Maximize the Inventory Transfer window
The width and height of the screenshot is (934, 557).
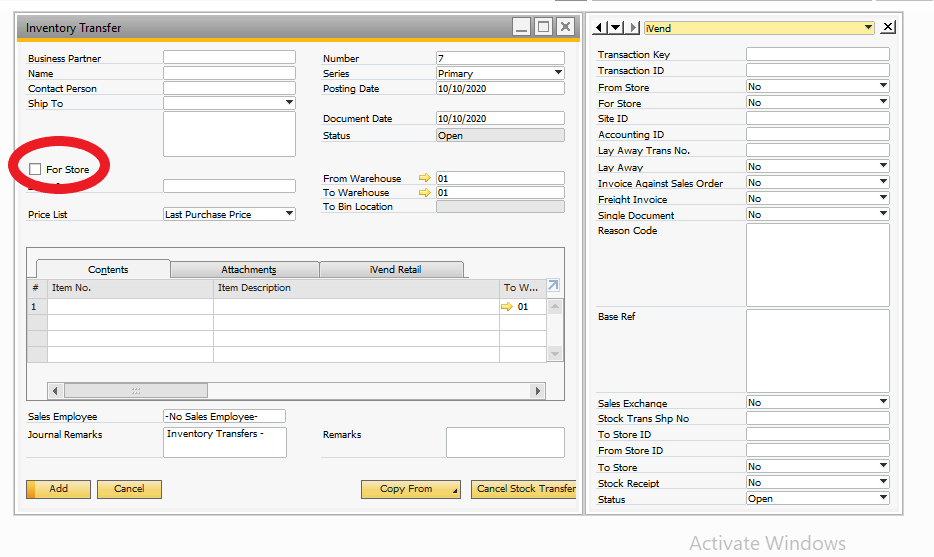click(x=543, y=27)
